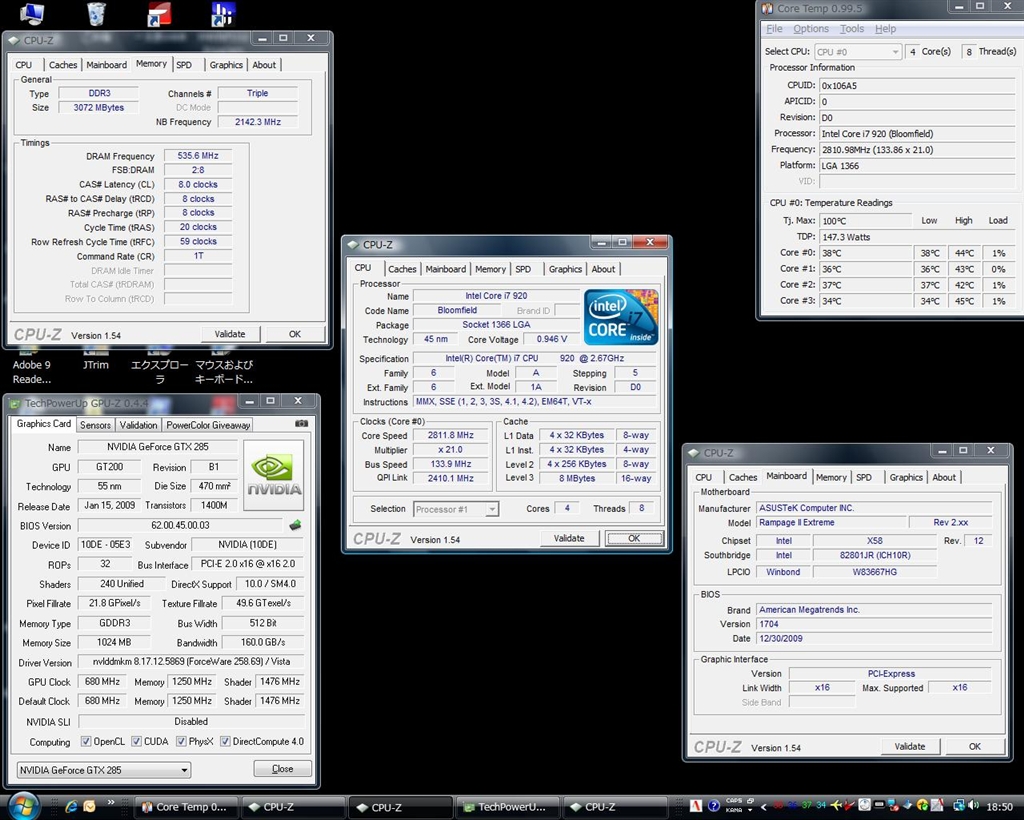Viewport: 1024px width, 820px height.
Task: Toggle the CUDA checkbox
Action: click(x=137, y=742)
